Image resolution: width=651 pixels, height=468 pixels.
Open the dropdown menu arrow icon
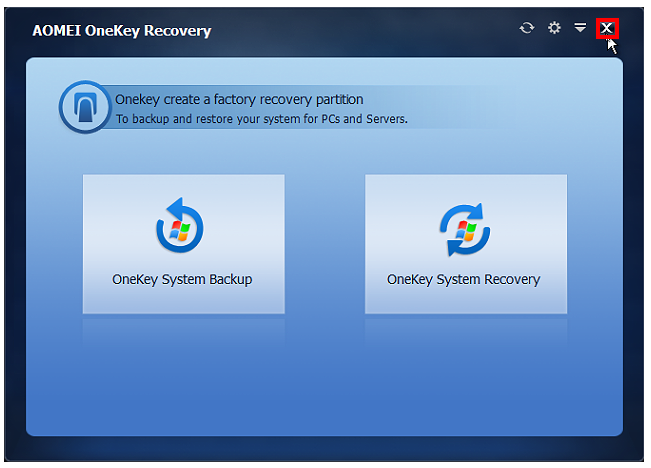point(580,28)
